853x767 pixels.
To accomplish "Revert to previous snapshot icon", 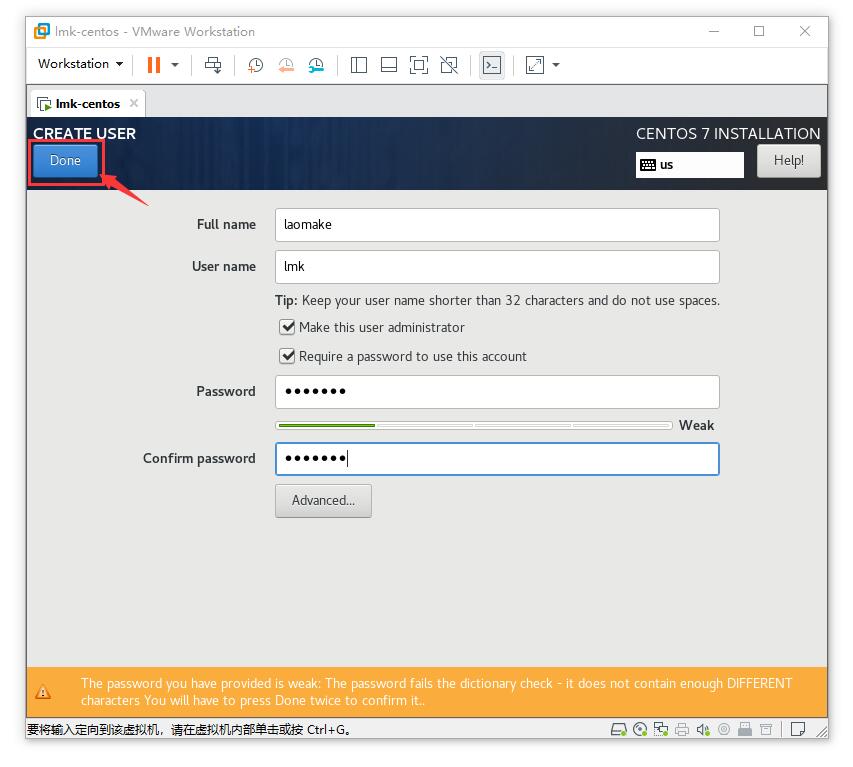I will (x=286, y=65).
